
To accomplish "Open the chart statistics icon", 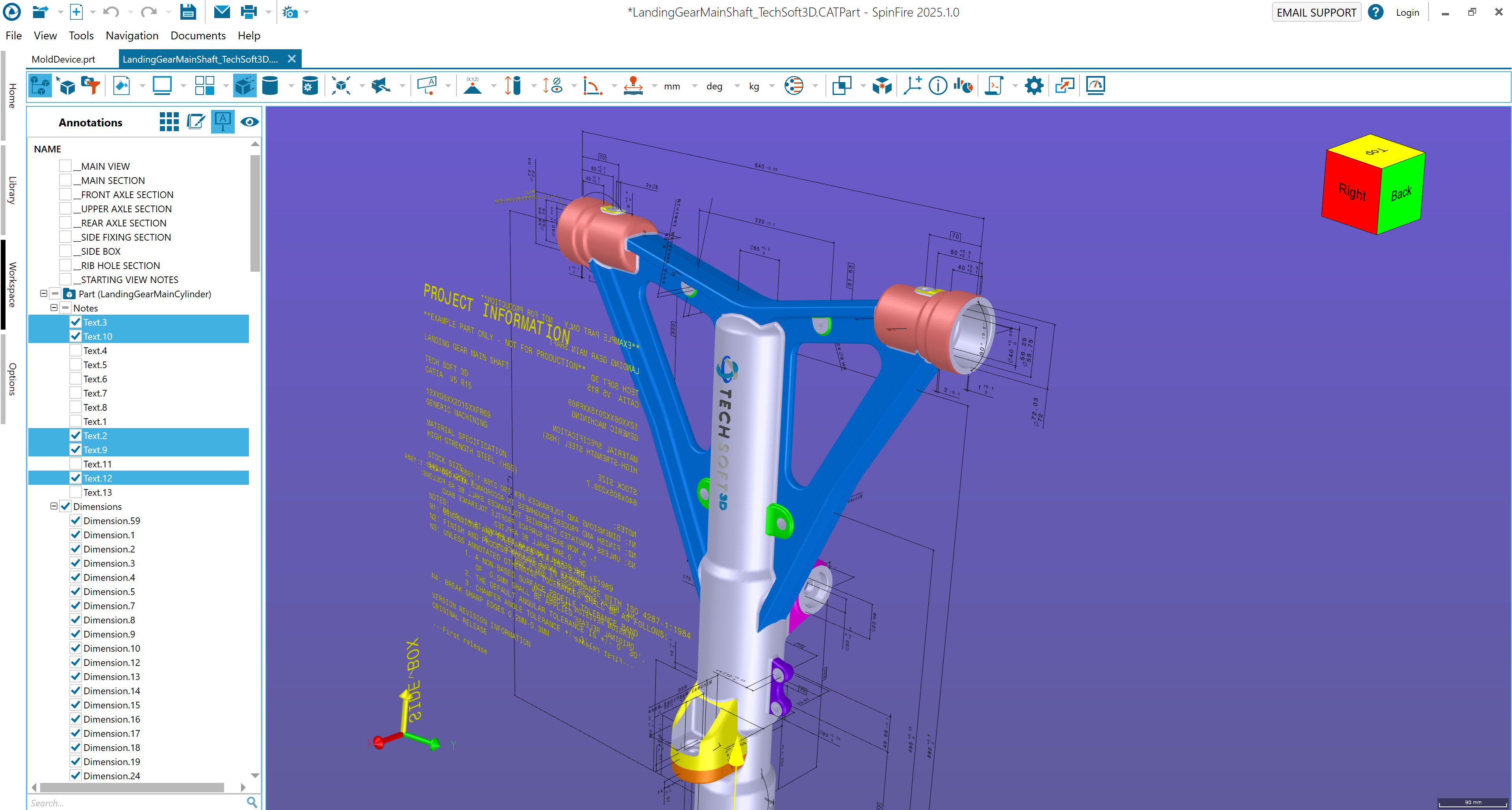I will (963, 86).
